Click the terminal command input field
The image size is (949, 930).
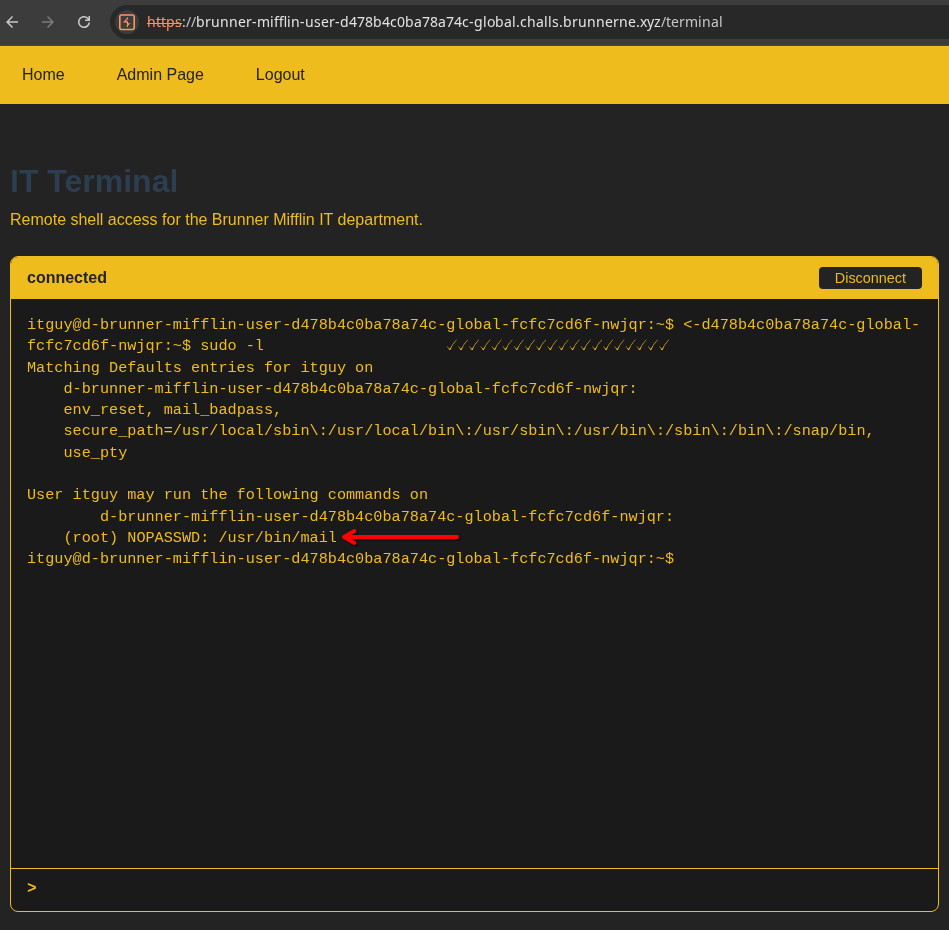(x=474, y=889)
